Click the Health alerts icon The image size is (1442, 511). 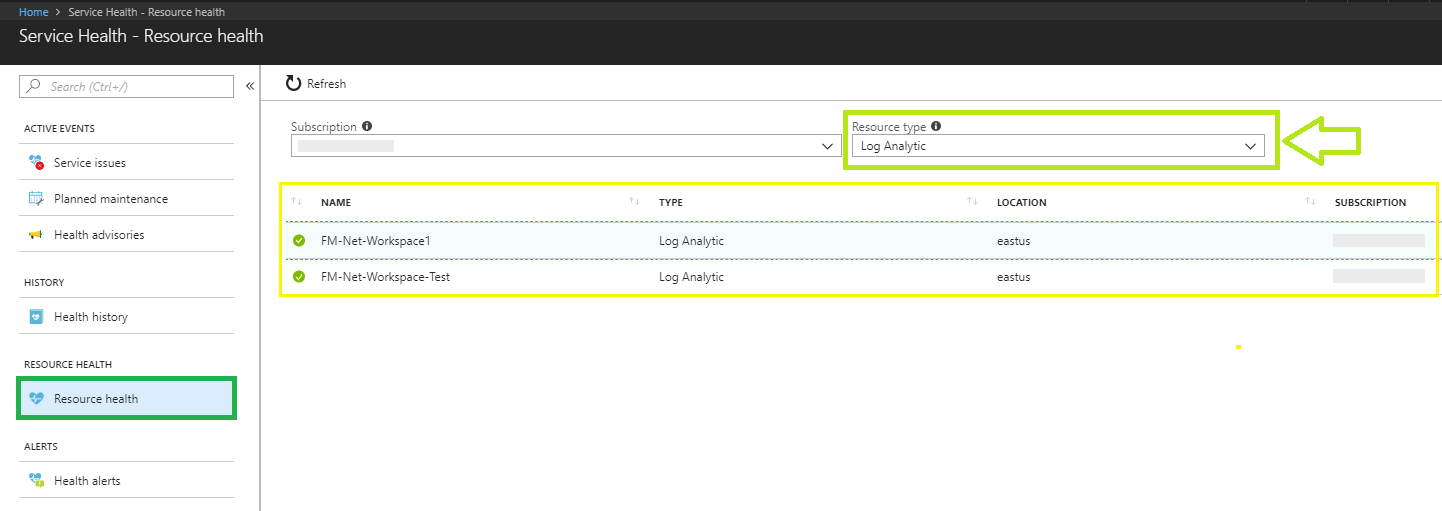coord(36,481)
